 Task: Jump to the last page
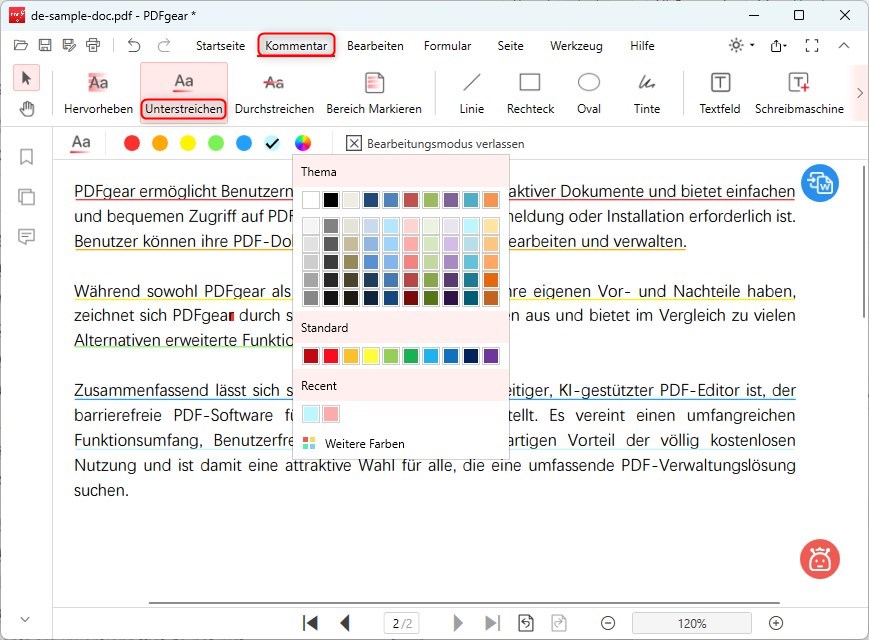click(x=492, y=623)
